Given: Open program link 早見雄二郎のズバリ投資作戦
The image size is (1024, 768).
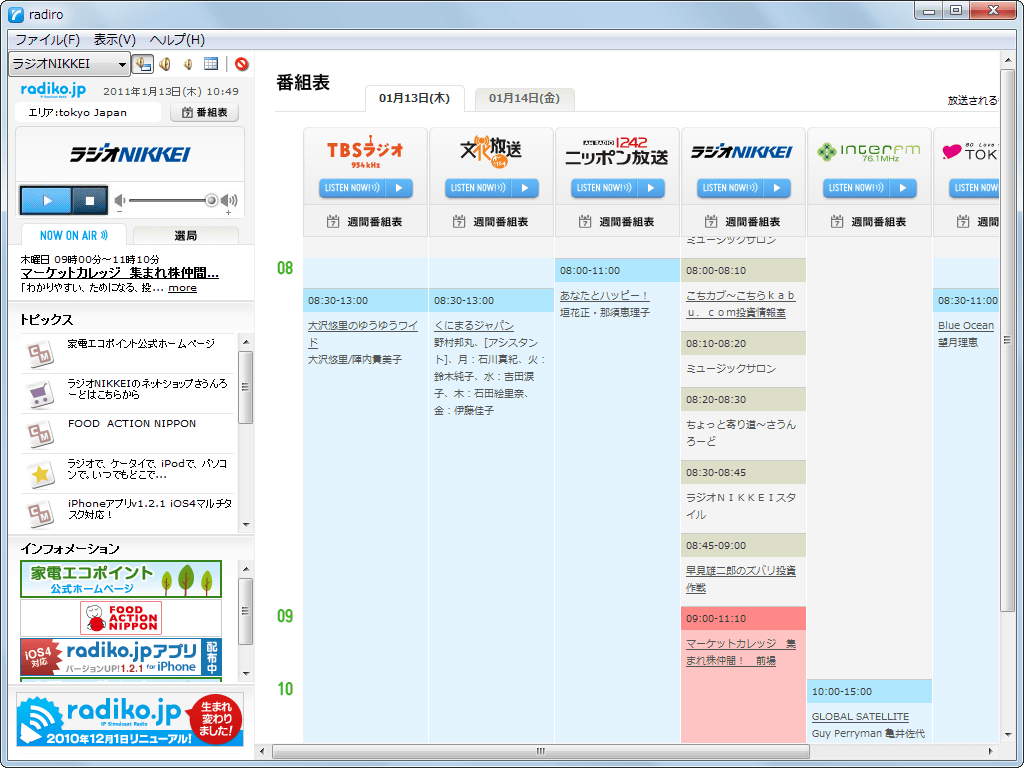Looking at the screenshot, I should pos(741,579).
